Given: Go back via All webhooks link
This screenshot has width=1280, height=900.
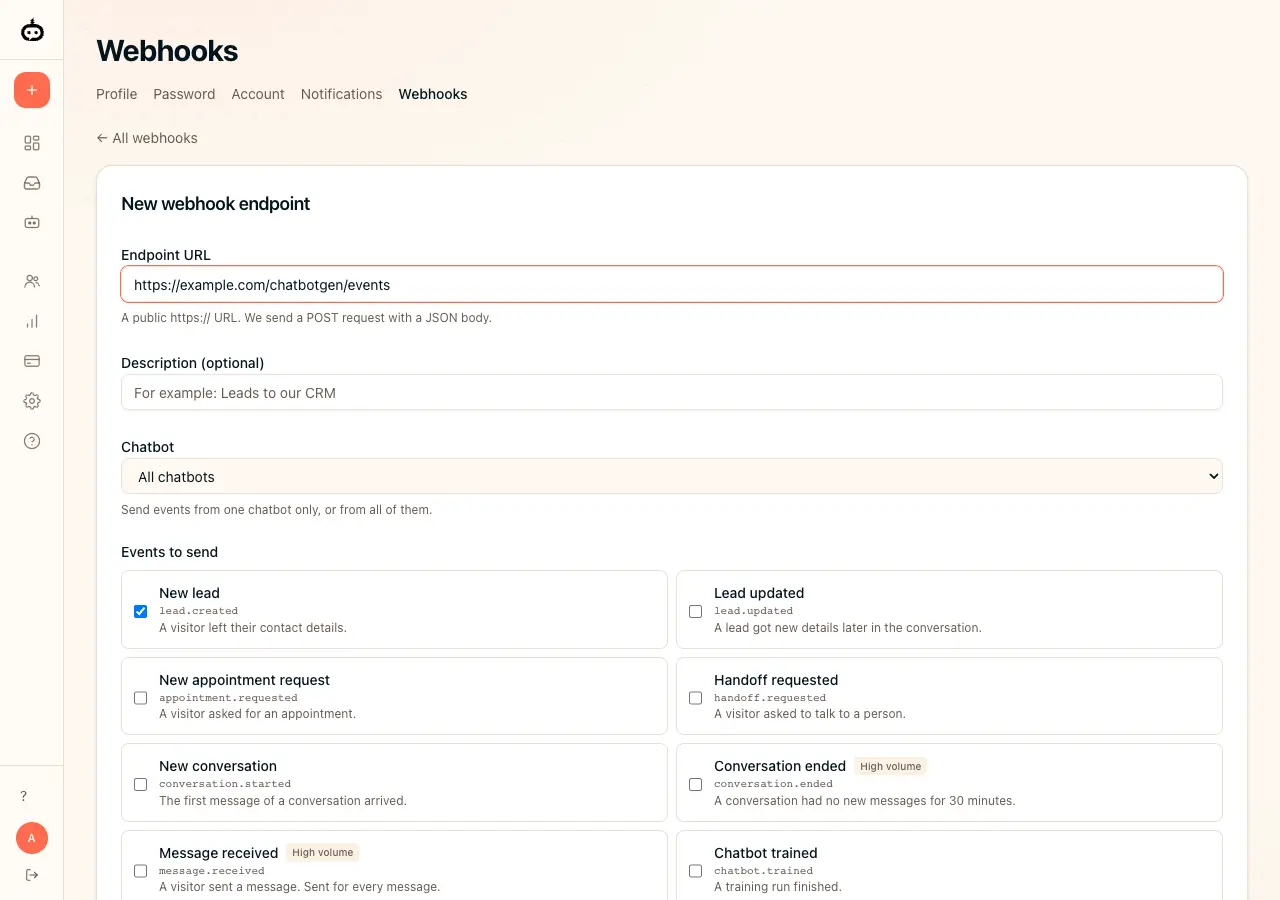Looking at the screenshot, I should 147,138.
